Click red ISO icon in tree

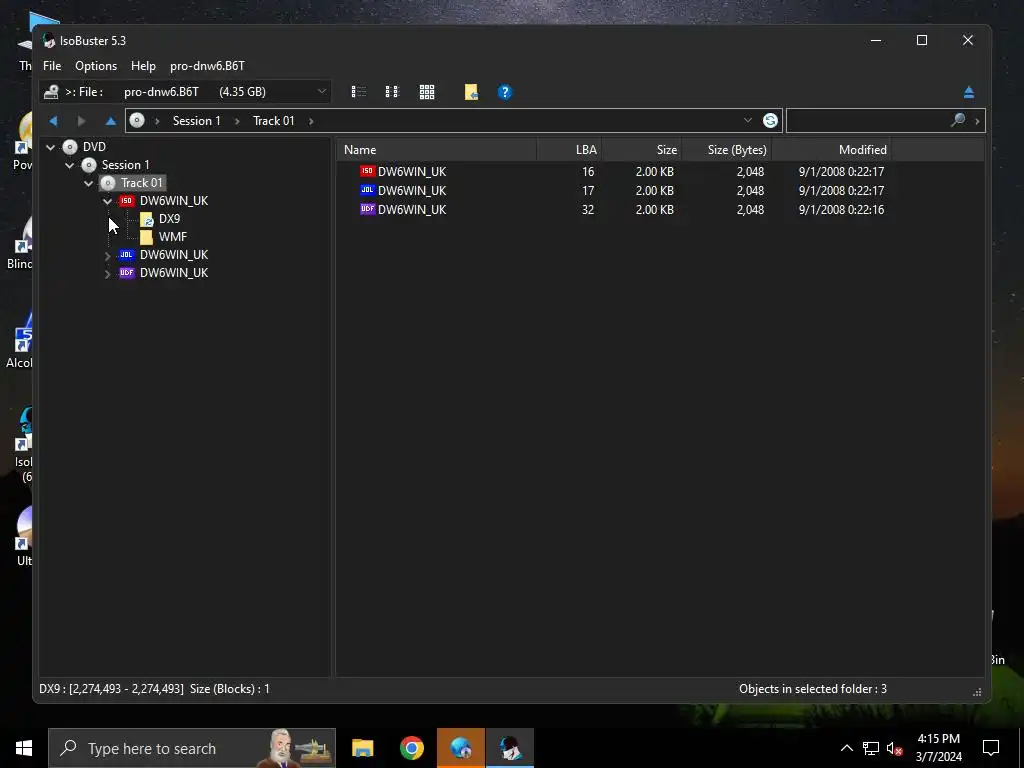(x=127, y=200)
